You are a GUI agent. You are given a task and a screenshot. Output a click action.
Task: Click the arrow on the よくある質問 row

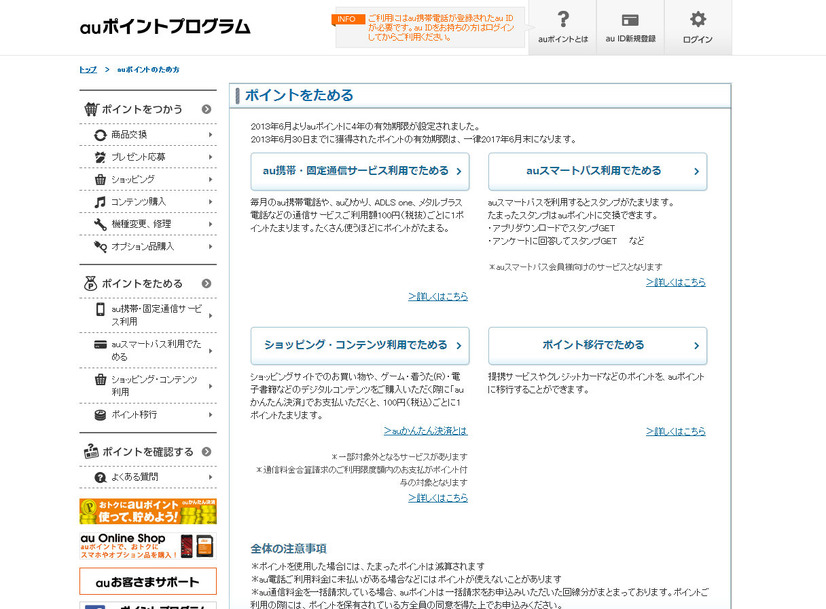(x=210, y=477)
